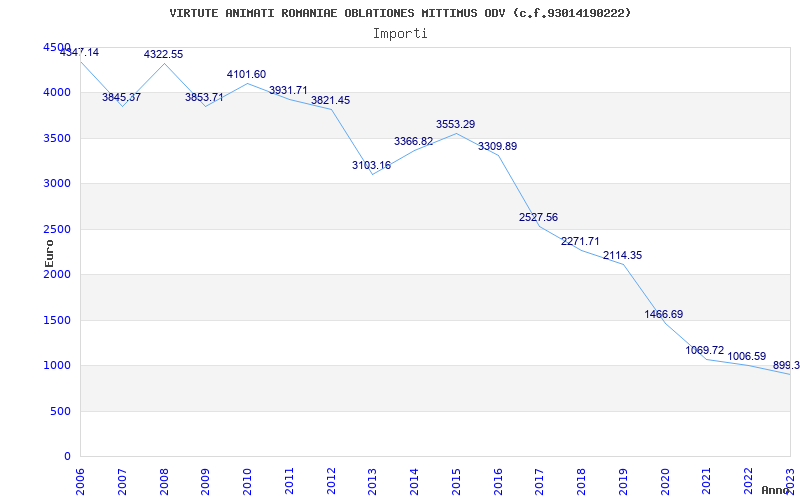The image size is (800, 500).
Task: Click the x-axis year 2006
Action: pos(81,482)
